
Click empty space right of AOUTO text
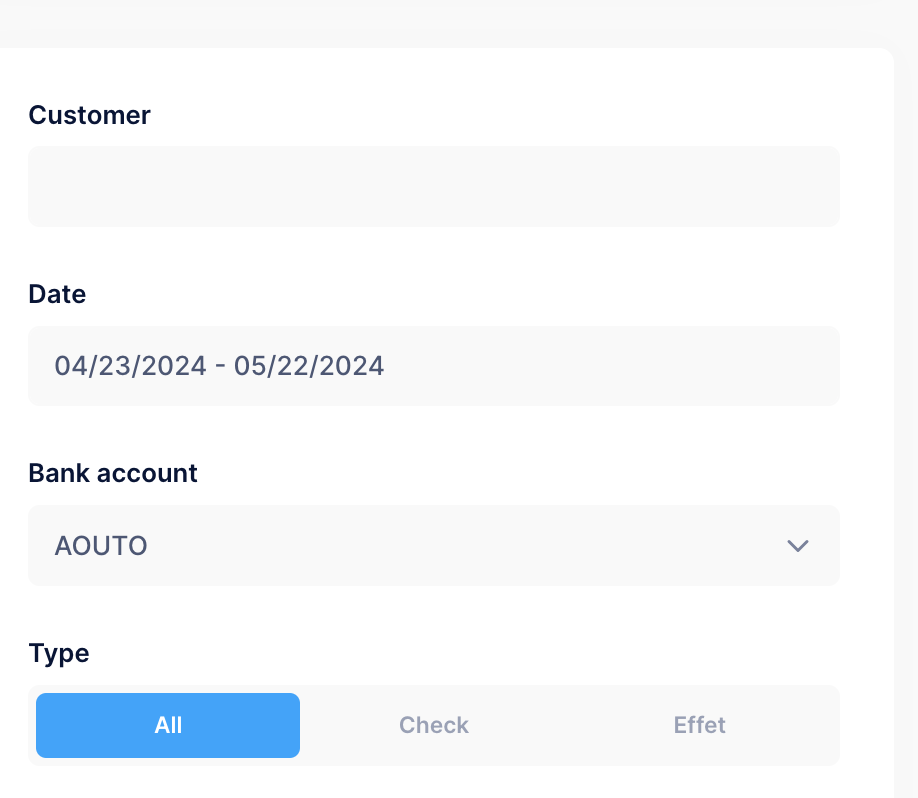(450, 546)
